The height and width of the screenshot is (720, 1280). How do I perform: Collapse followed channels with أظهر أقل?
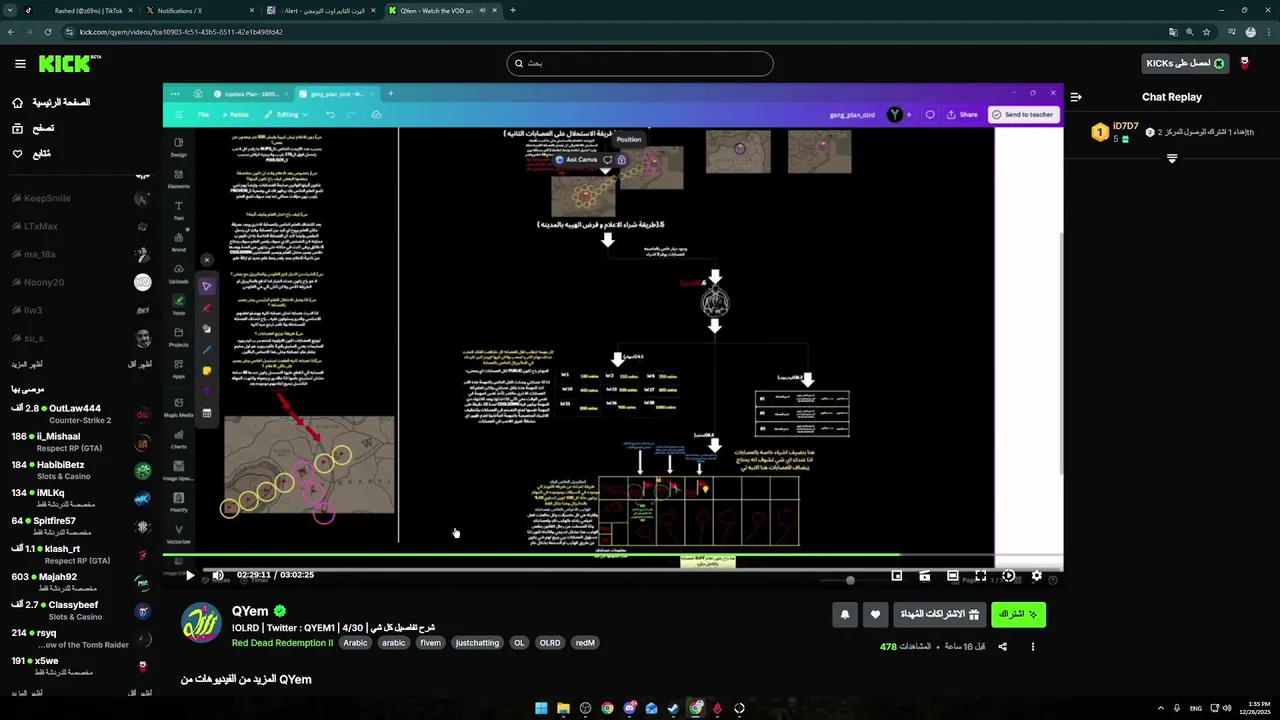(139, 364)
